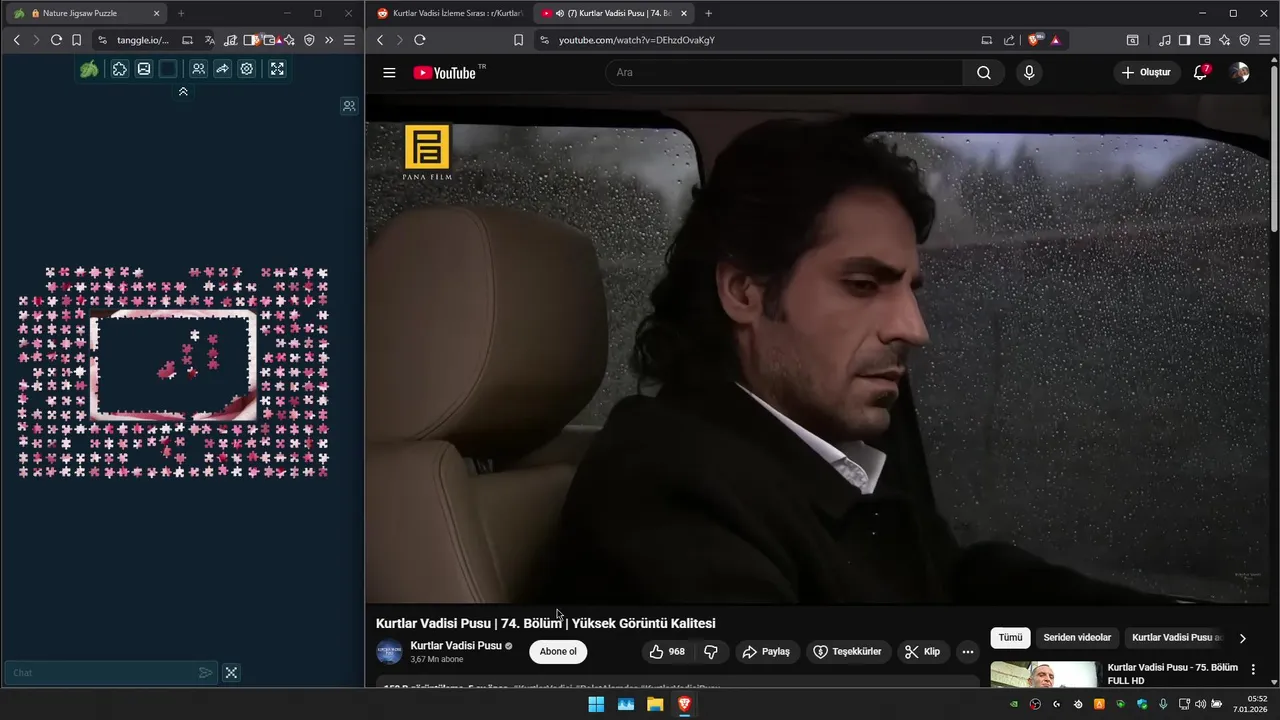Open the YouTube guide hamburger menu
The width and height of the screenshot is (1280, 720).
coord(389,72)
